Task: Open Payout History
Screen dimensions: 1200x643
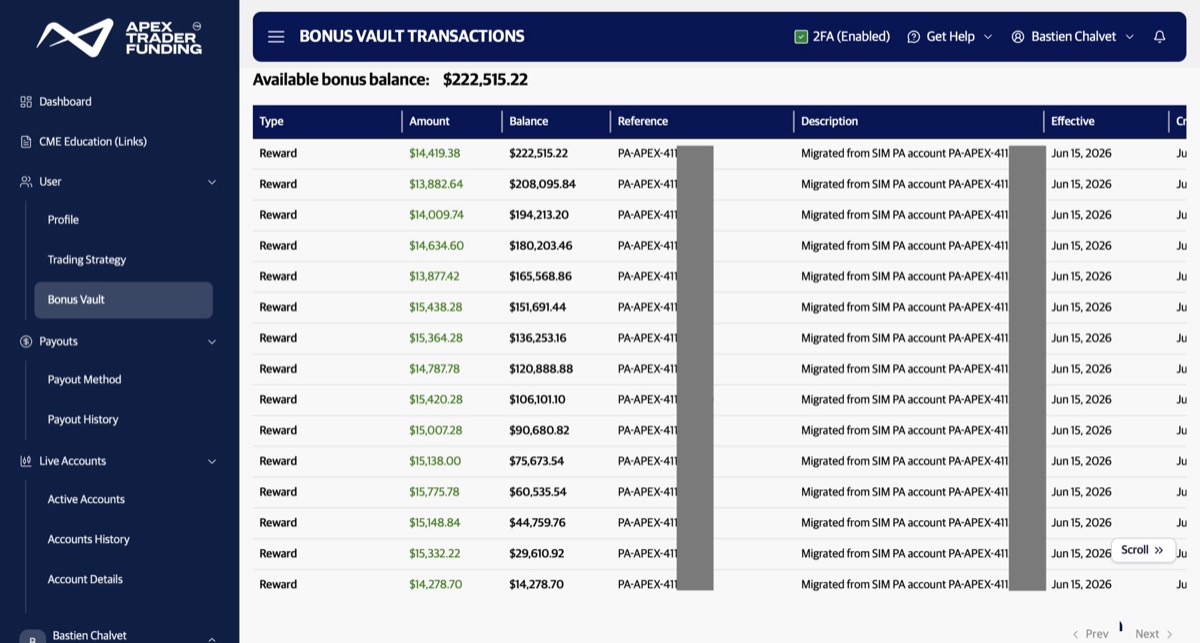Action: point(83,420)
